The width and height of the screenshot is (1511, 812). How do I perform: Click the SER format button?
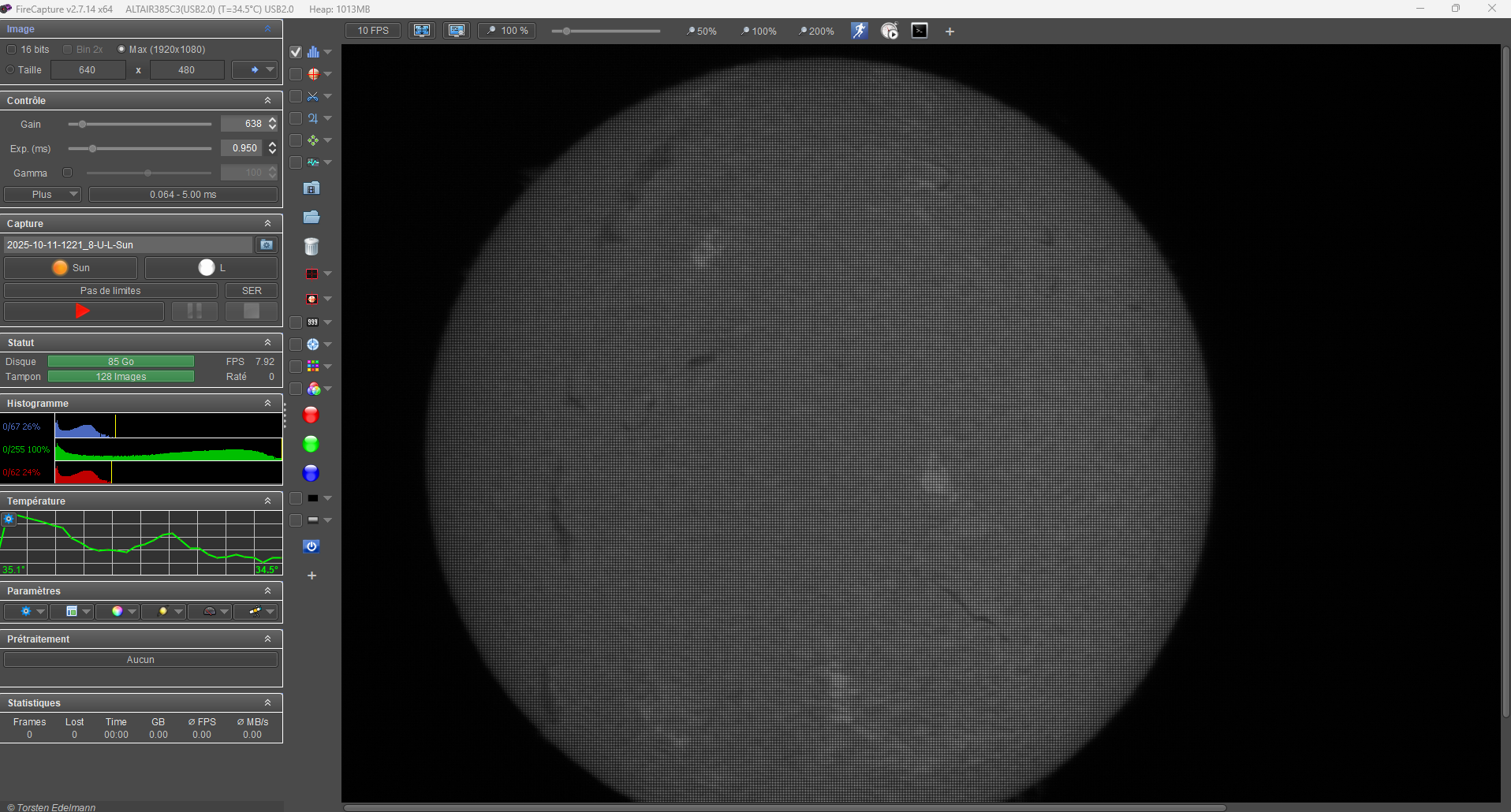pos(252,291)
